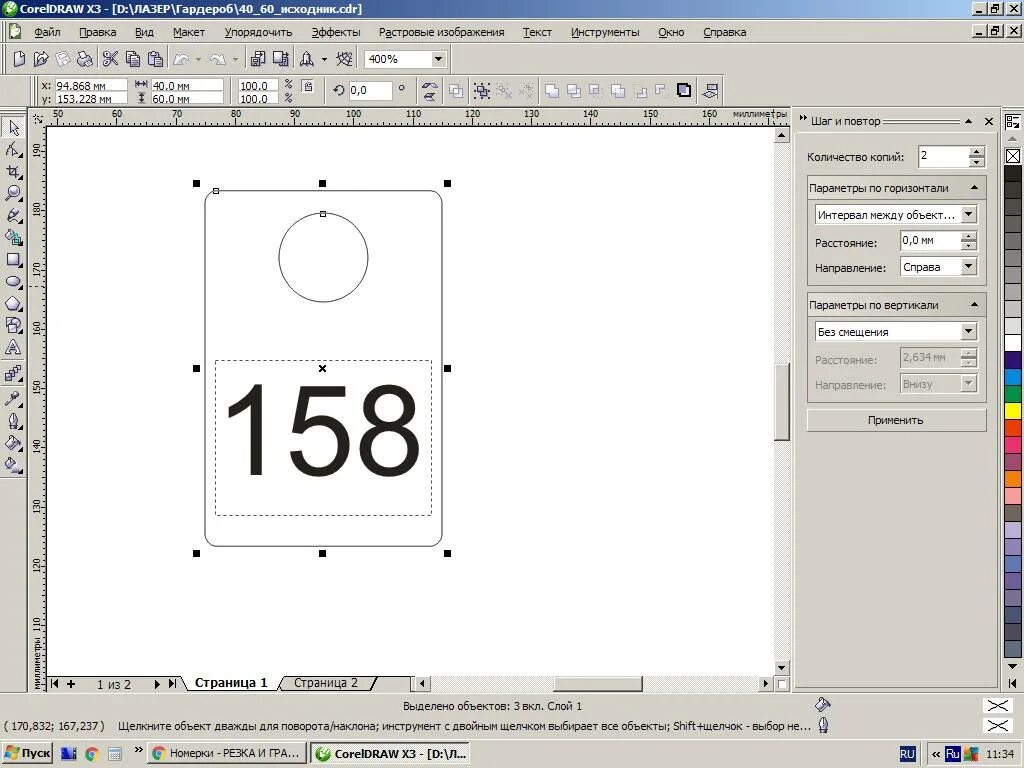Open the Направление Справа dropdown
This screenshot has height=768, width=1024.
click(x=969, y=266)
